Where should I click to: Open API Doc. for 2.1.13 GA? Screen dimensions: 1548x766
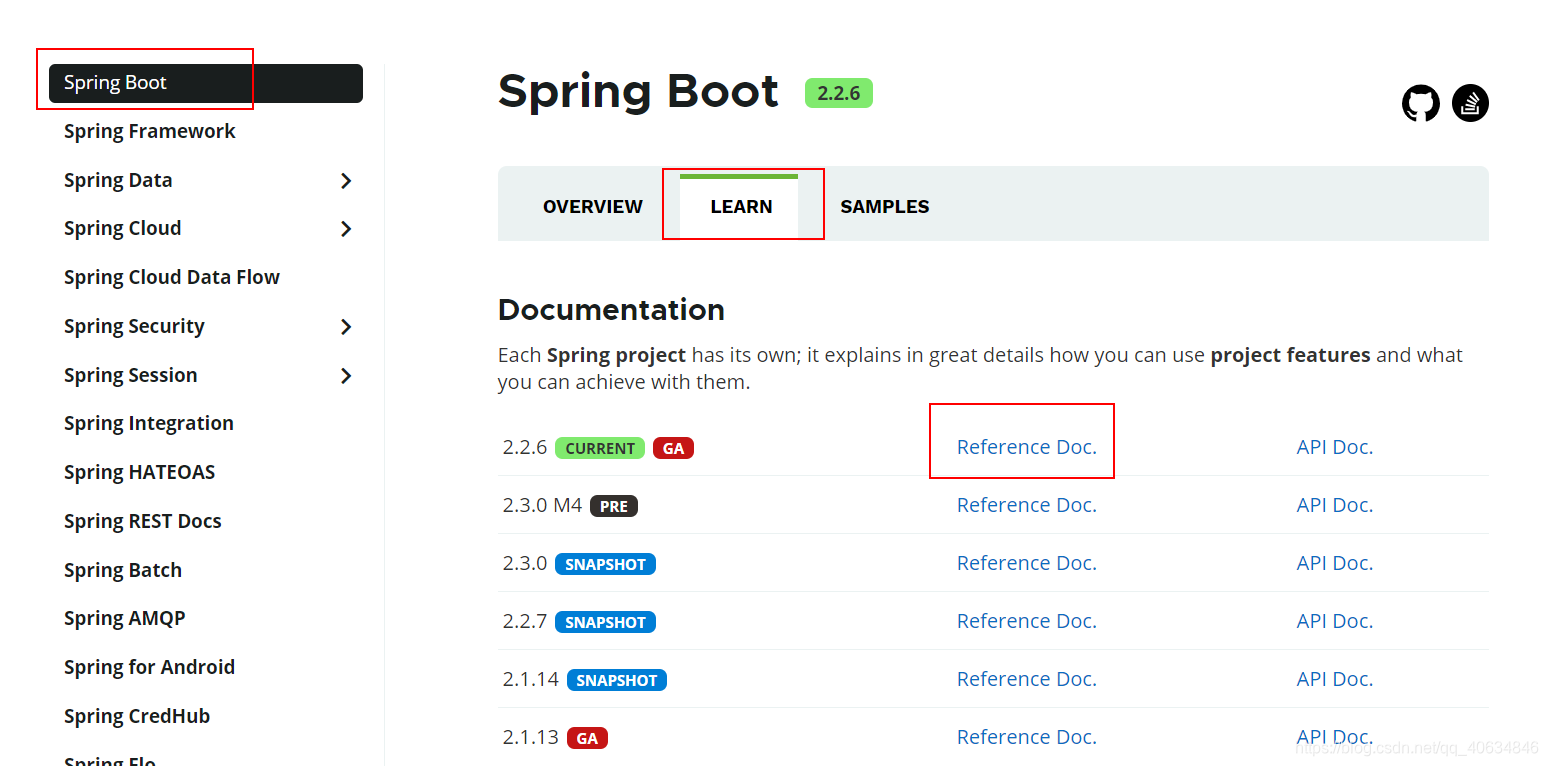[1335, 737]
